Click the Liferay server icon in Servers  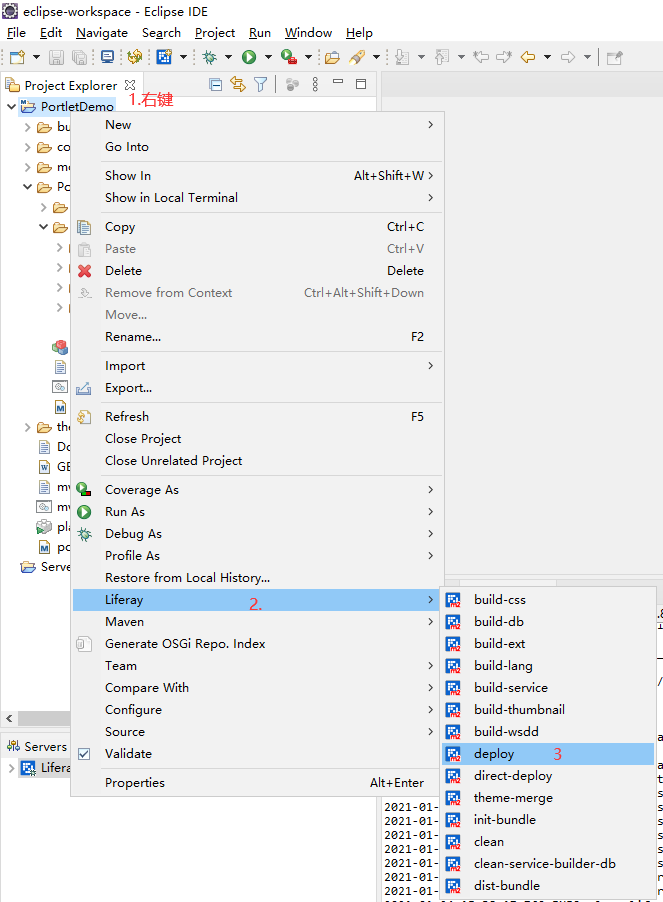(x=28, y=768)
